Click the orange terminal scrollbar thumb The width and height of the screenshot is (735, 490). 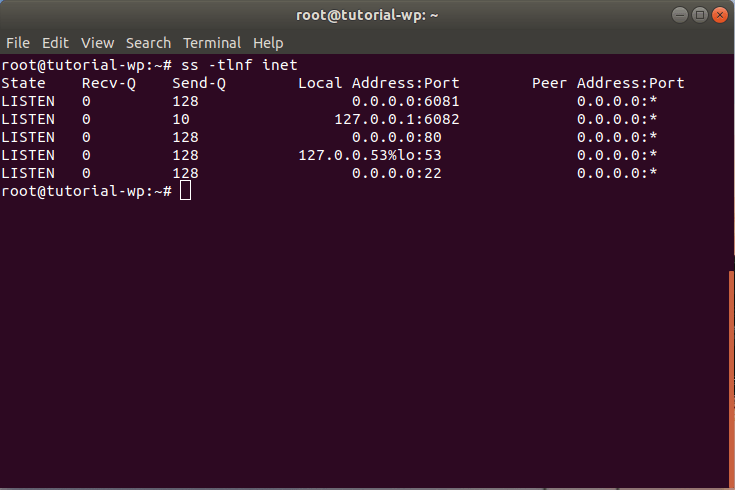click(x=732, y=380)
